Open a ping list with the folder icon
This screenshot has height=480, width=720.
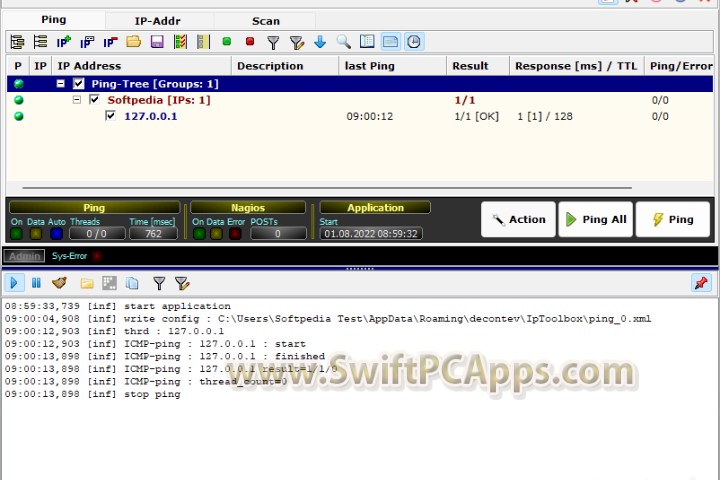point(134,42)
